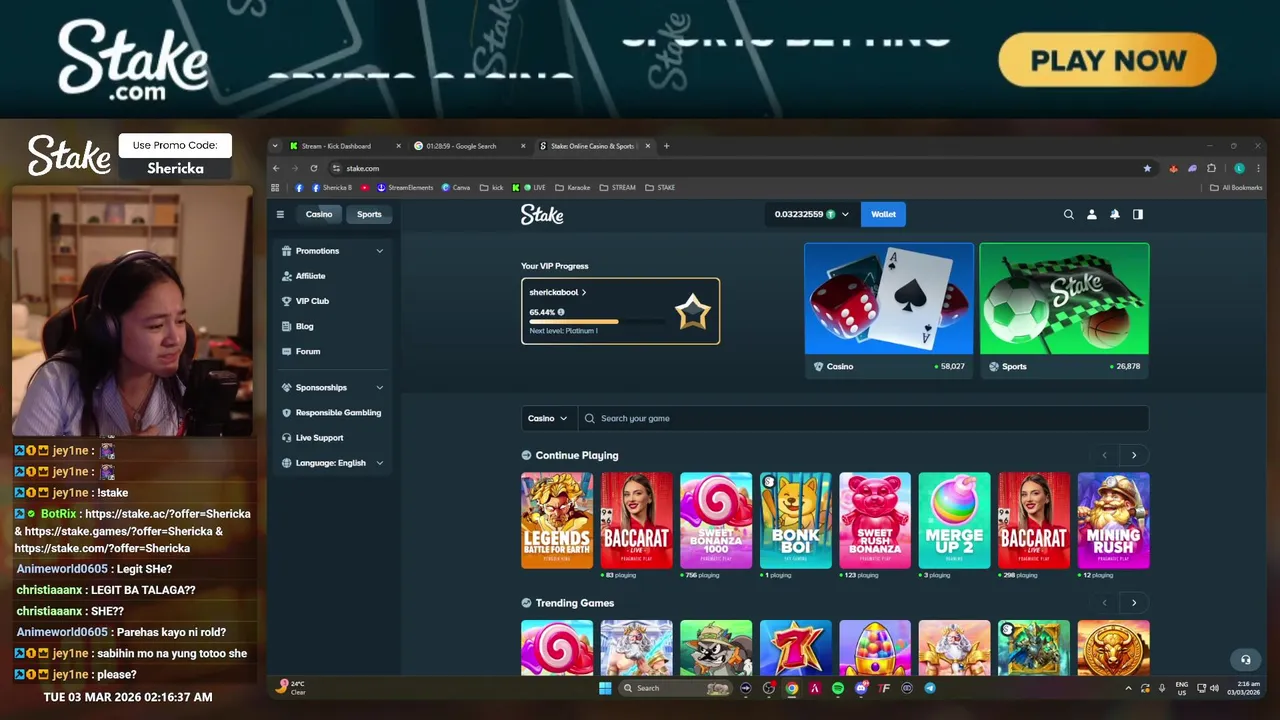This screenshot has height=720, width=1280.
Task: Open the browser apps grid icon
Action: click(275, 187)
